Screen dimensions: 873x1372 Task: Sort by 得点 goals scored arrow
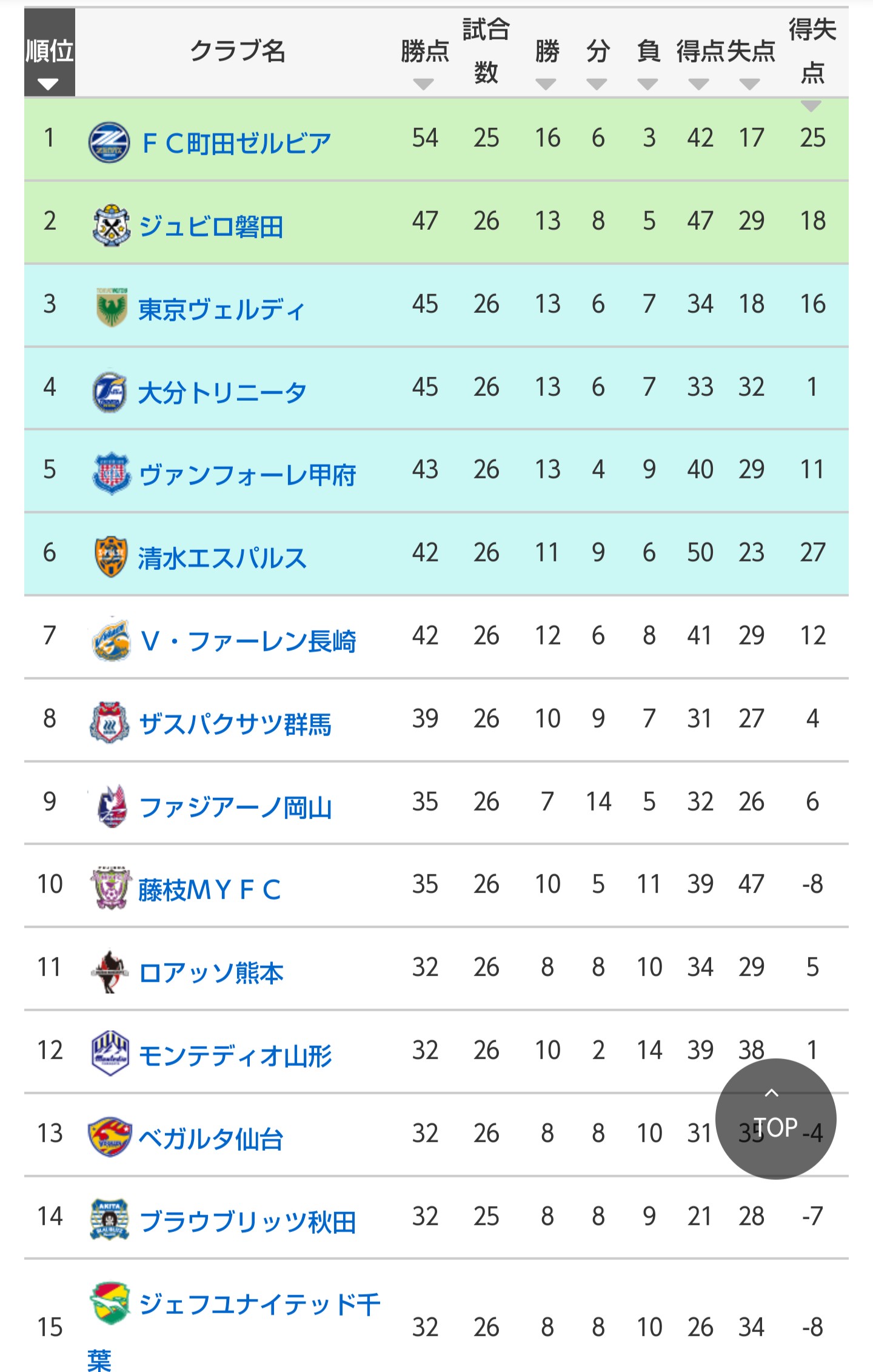point(699,84)
